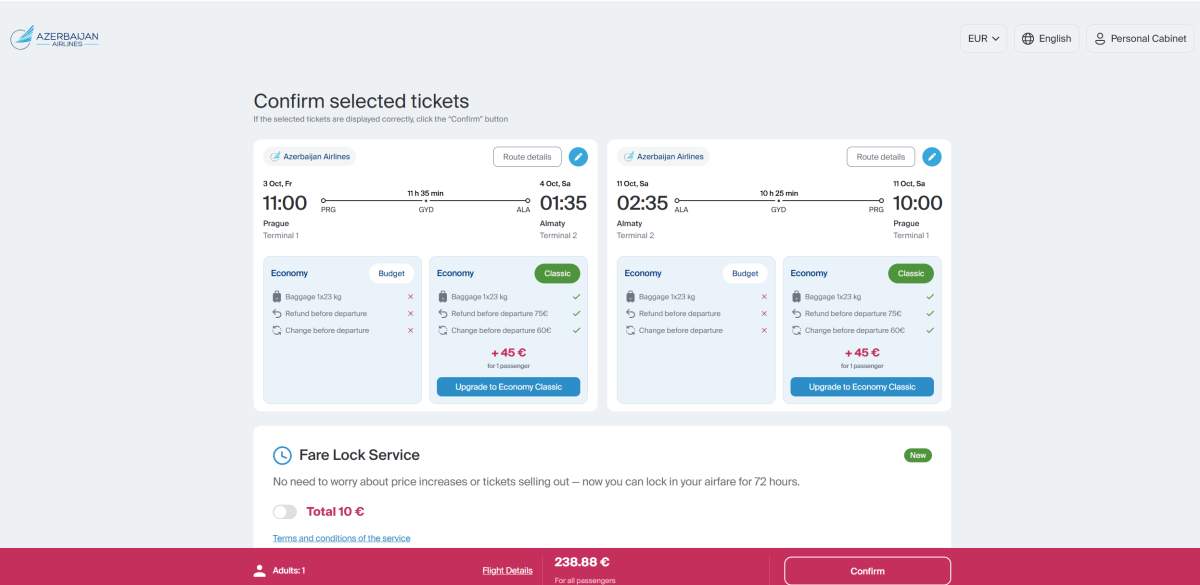Open the Flight Details link
This screenshot has height=585, width=1200.
tap(507, 571)
